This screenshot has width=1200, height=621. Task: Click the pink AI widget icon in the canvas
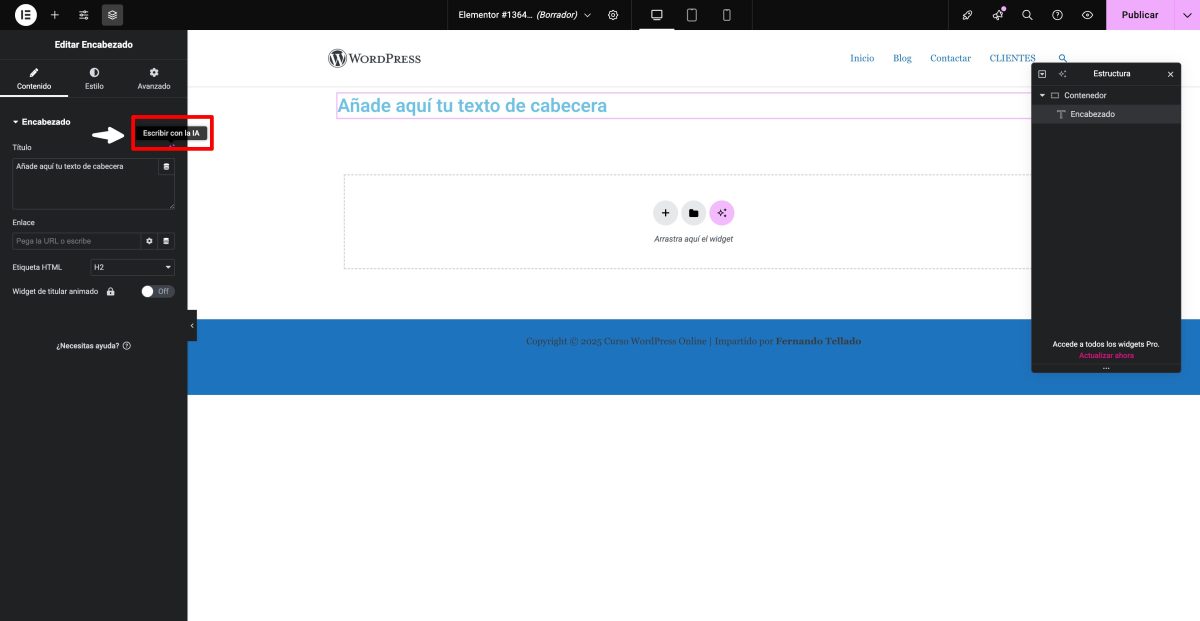(x=722, y=212)
